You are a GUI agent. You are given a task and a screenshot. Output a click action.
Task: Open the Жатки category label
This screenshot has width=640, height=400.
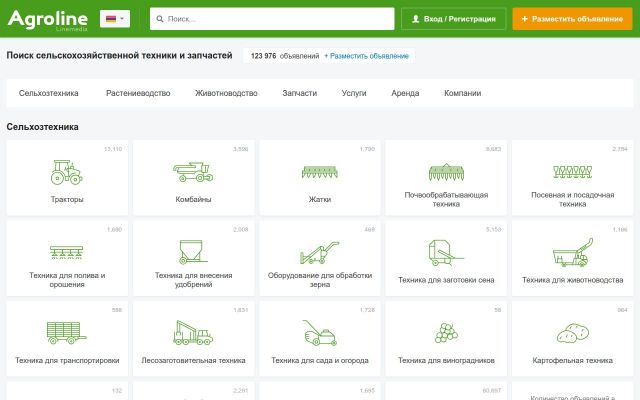tap(320, 199)
